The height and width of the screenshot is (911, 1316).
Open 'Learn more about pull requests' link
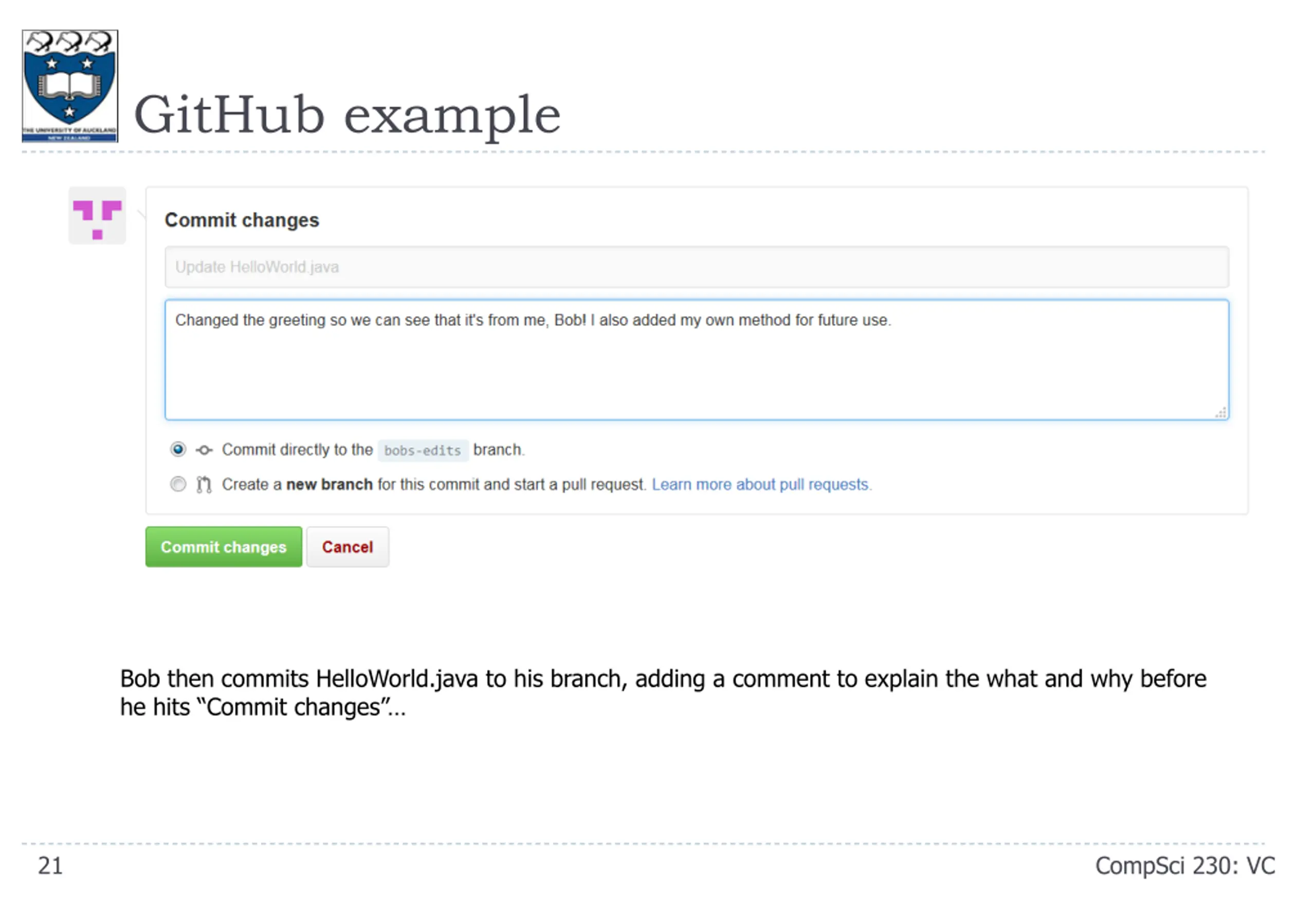point(761,485)
